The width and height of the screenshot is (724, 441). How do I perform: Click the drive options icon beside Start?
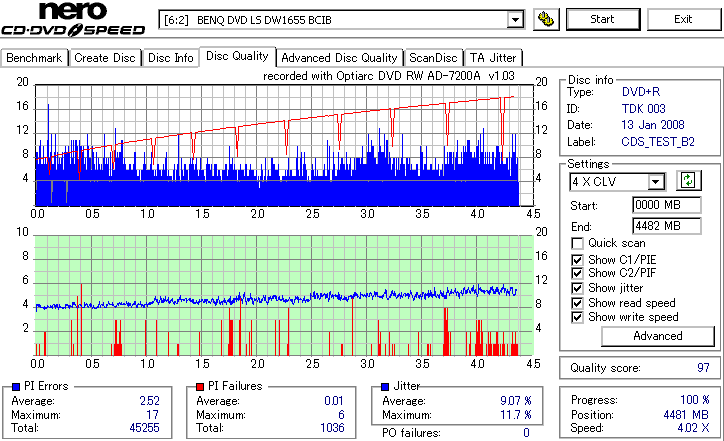pos(546,19)
